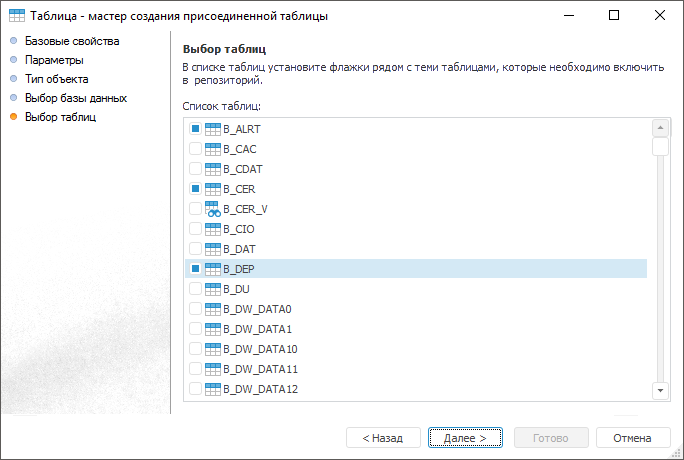
Task: Click the B_DAT table icon
Action: coord(212,249)
